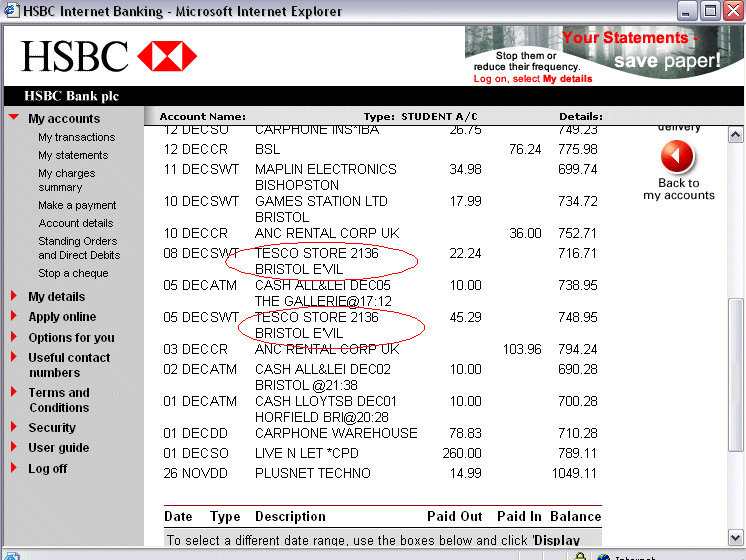Open My accounts menu heading
Image resolution: width=746 pixels, height=560 pixels.
click(64, 118)
